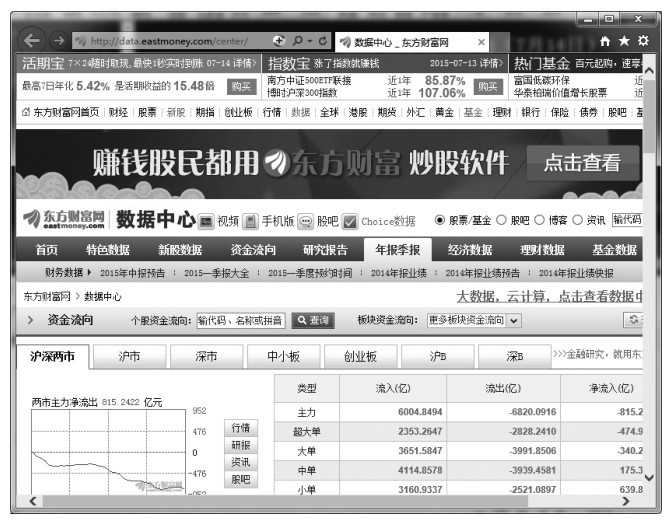Screen dimensions: 672x523
Task: Click the 研报 button beside chart
Action: (241, 445)
